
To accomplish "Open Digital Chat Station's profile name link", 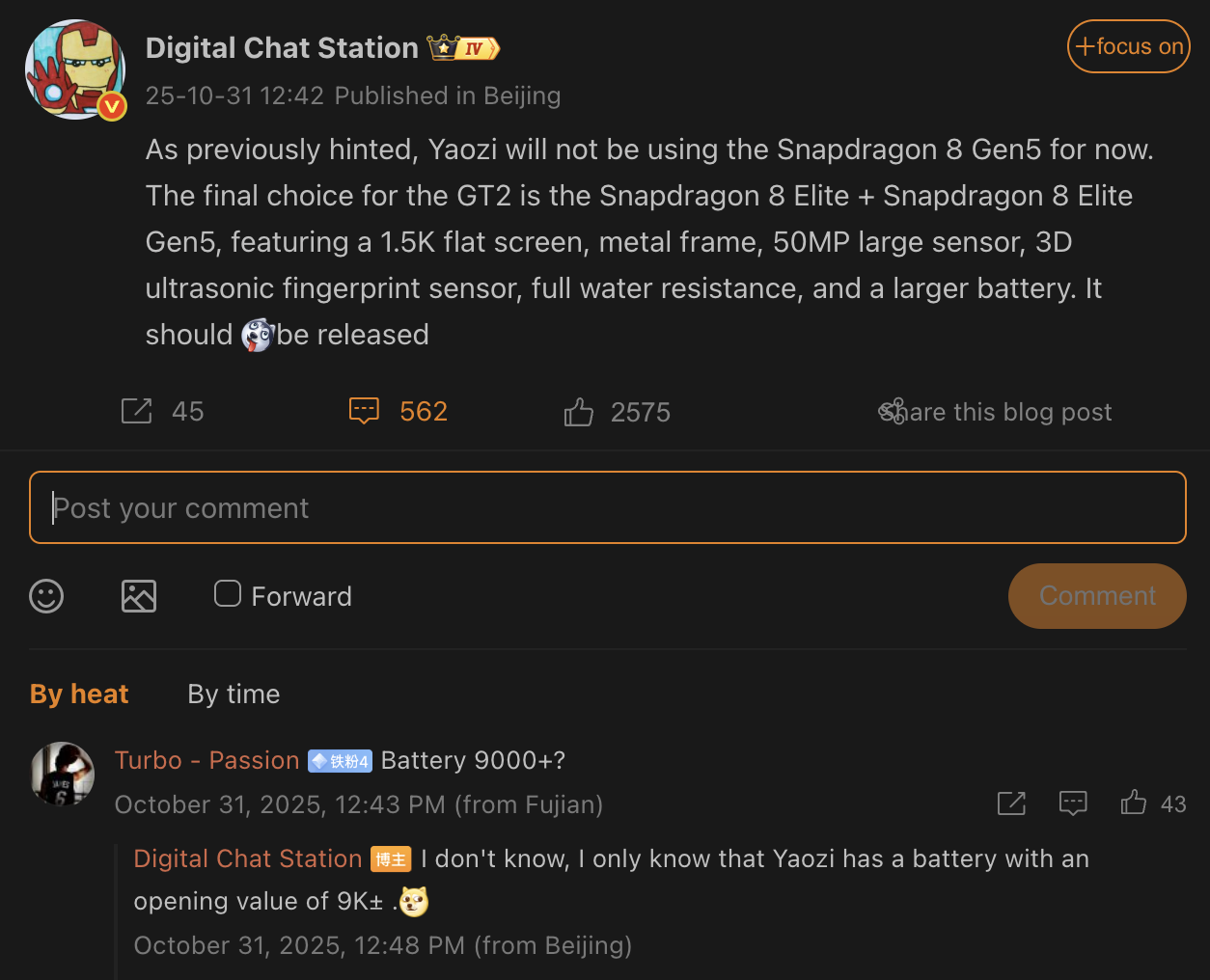I will (282, 47).
